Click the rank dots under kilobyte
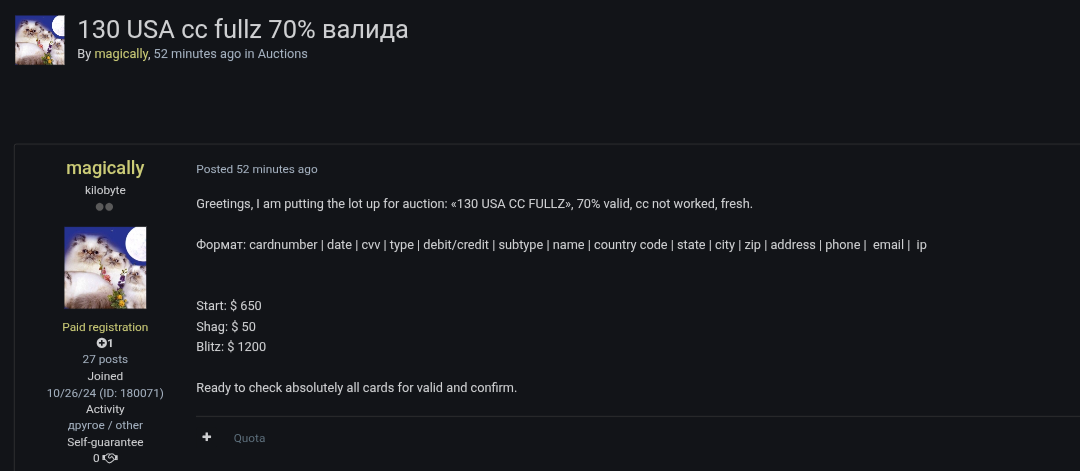 point(105,207)
